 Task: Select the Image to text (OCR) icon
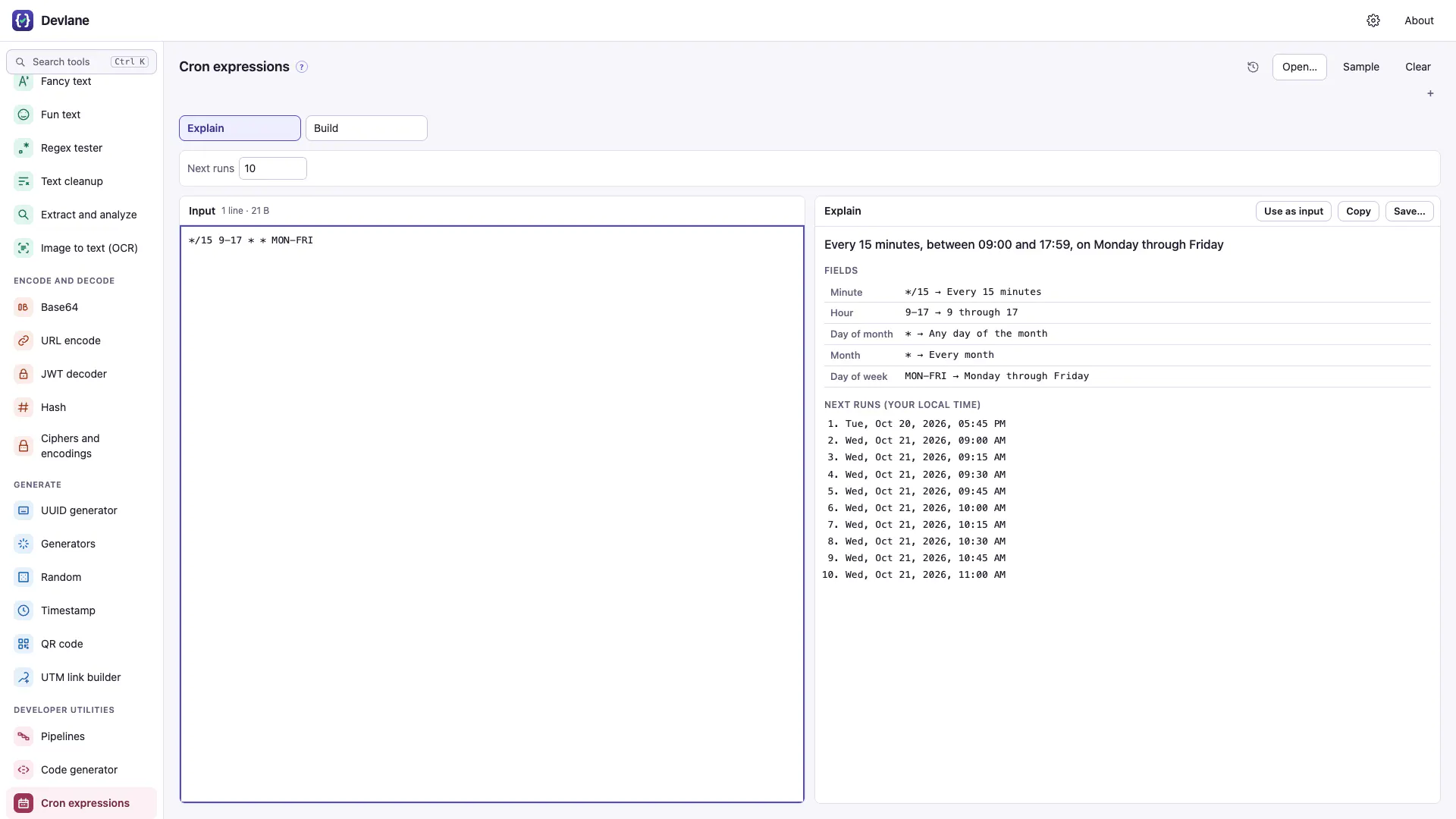pyautogui.click(x=24, y=248)
